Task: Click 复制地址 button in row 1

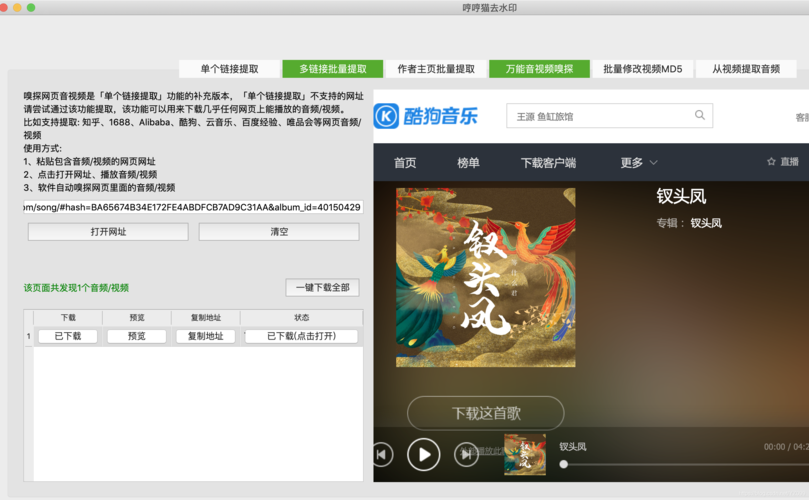Action: pyautogui.click(x=205, y=336)
